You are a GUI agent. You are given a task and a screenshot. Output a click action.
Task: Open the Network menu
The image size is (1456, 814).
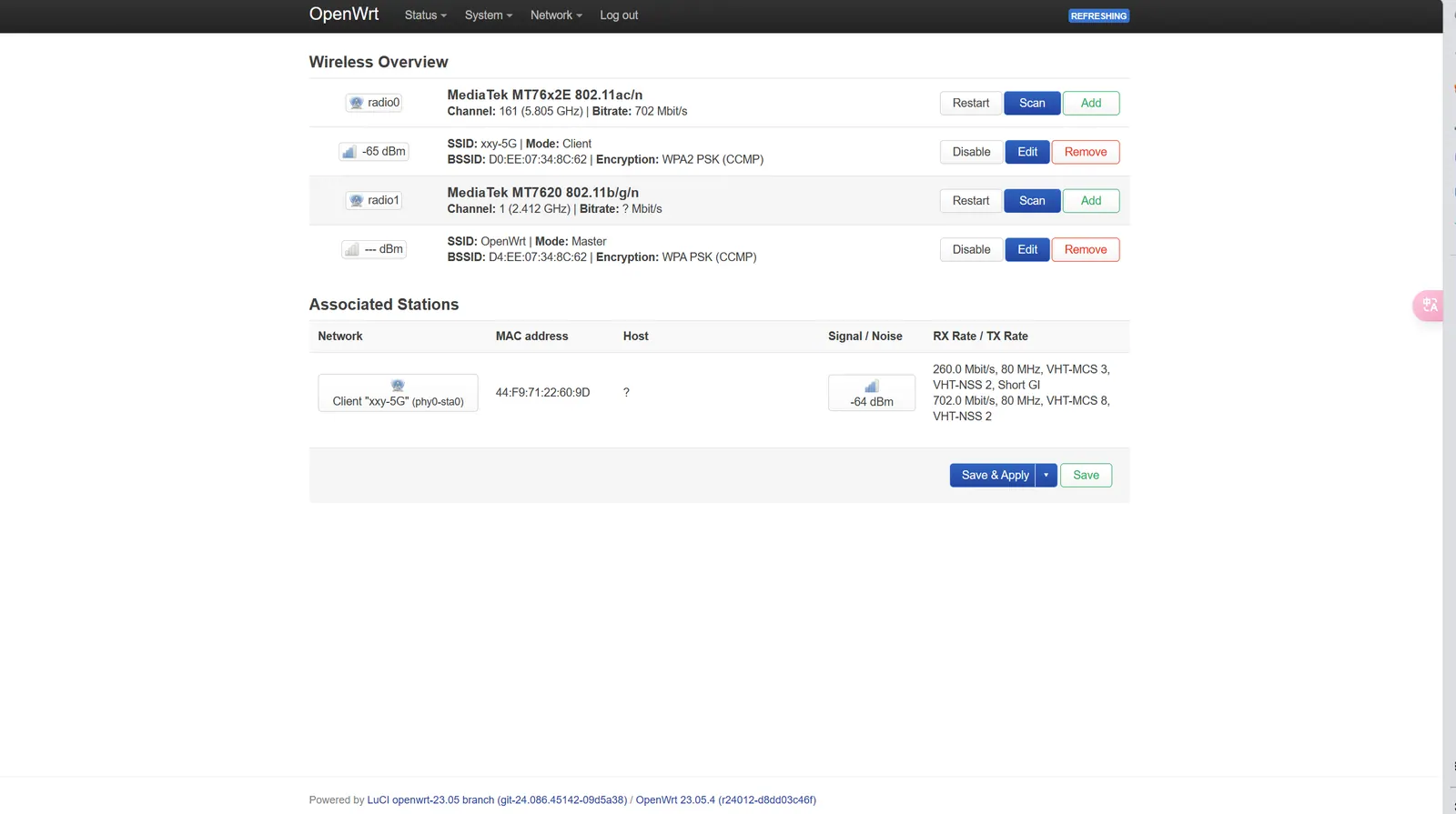[x=556, y=15]
